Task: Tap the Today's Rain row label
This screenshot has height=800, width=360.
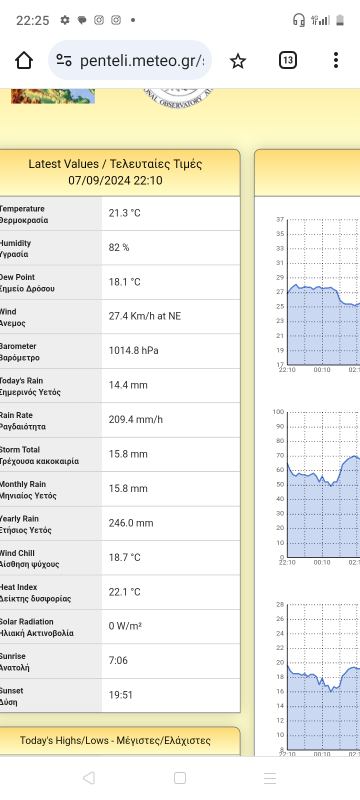Action: pyautogui.click(x=31, y=386)
